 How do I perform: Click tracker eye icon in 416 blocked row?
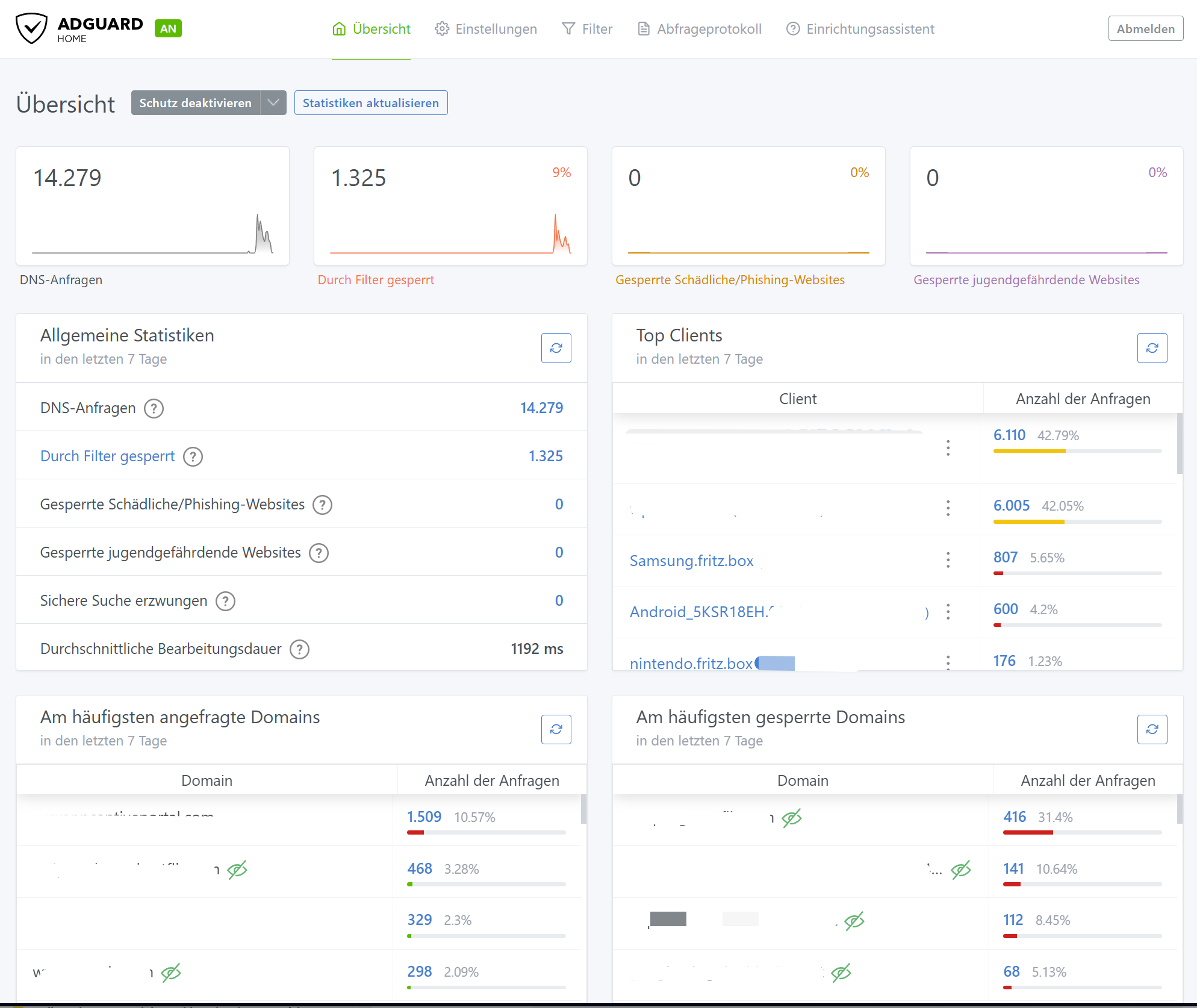pos(792,818)
